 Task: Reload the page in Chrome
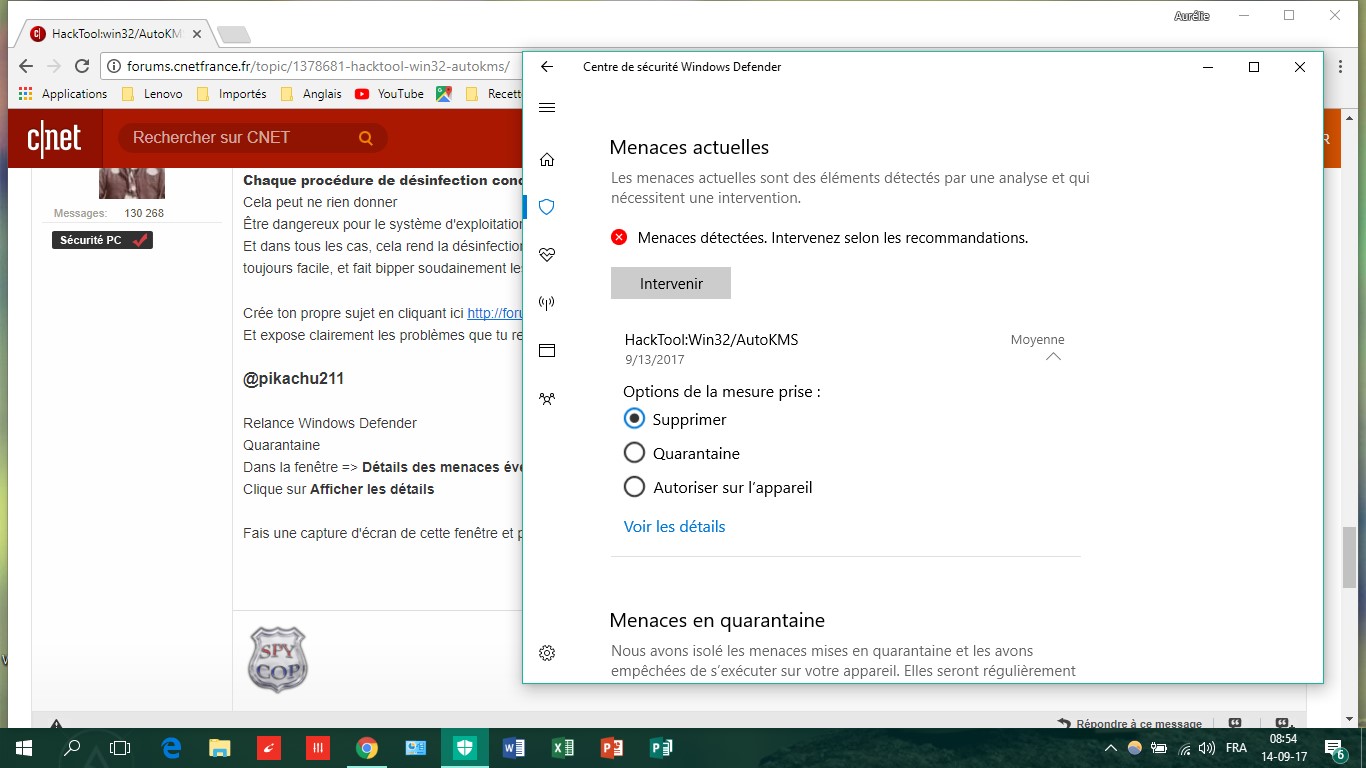pyautogui.click(x=83, y=66)
